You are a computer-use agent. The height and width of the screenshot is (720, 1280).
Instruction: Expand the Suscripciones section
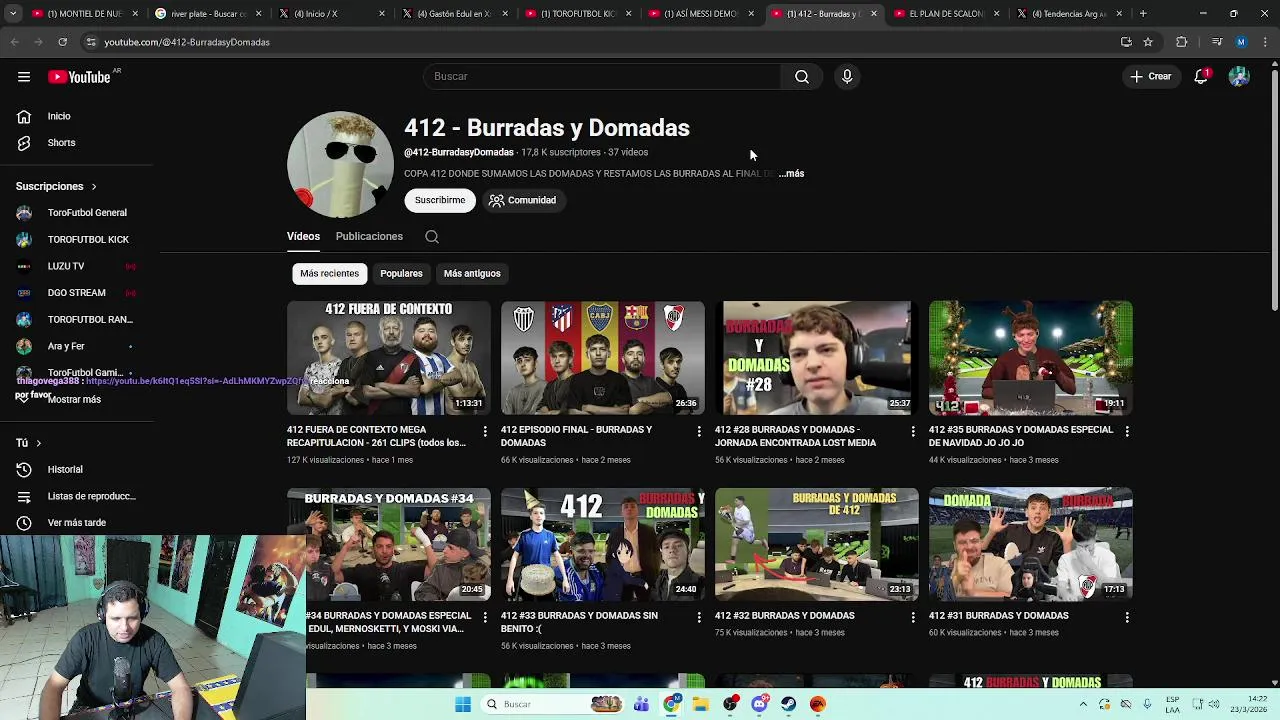click(x=56, y=186)
